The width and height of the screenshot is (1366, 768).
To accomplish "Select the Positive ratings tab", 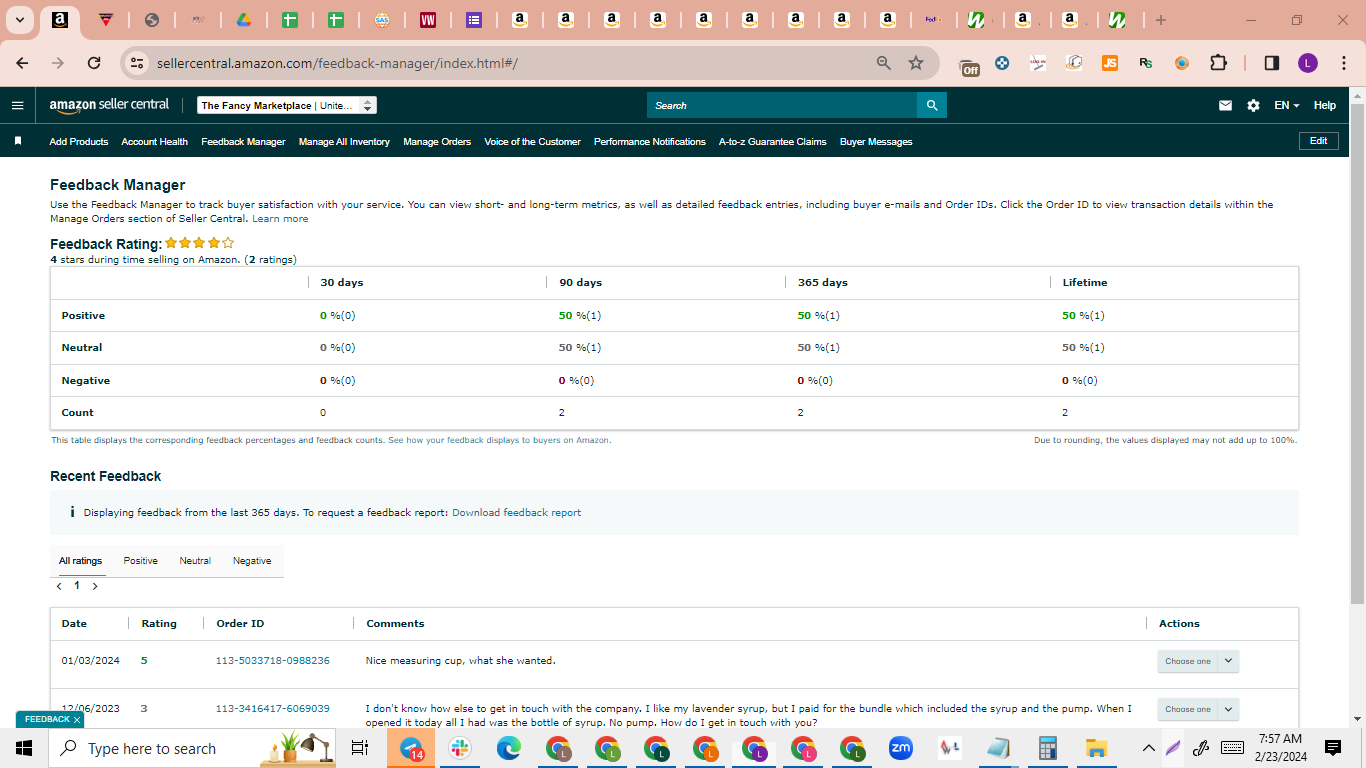I will tap(141, 561).
